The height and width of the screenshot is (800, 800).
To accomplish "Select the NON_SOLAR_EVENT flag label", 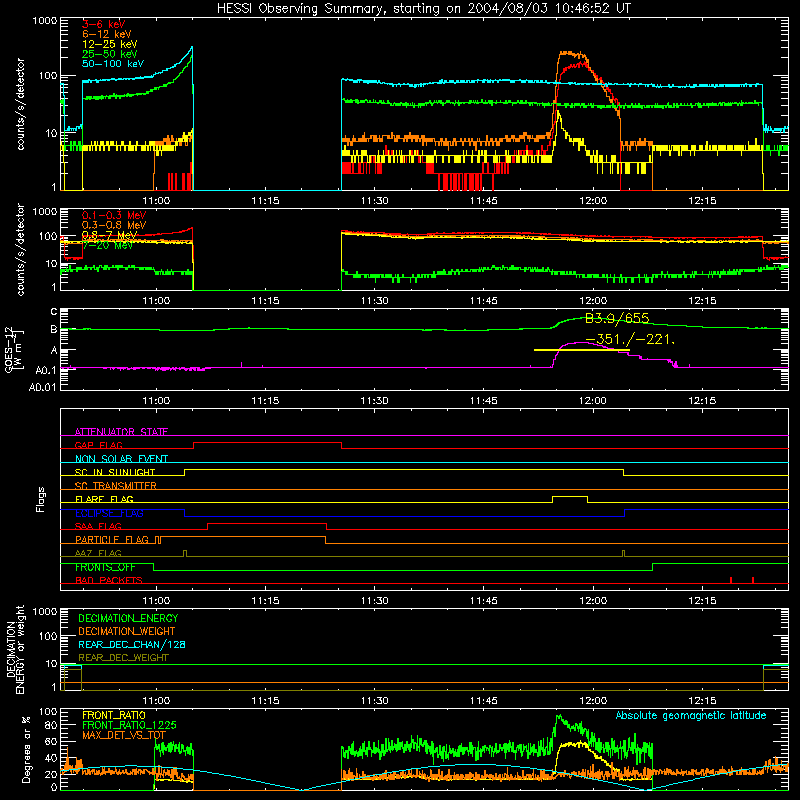I will click(121, 459).
